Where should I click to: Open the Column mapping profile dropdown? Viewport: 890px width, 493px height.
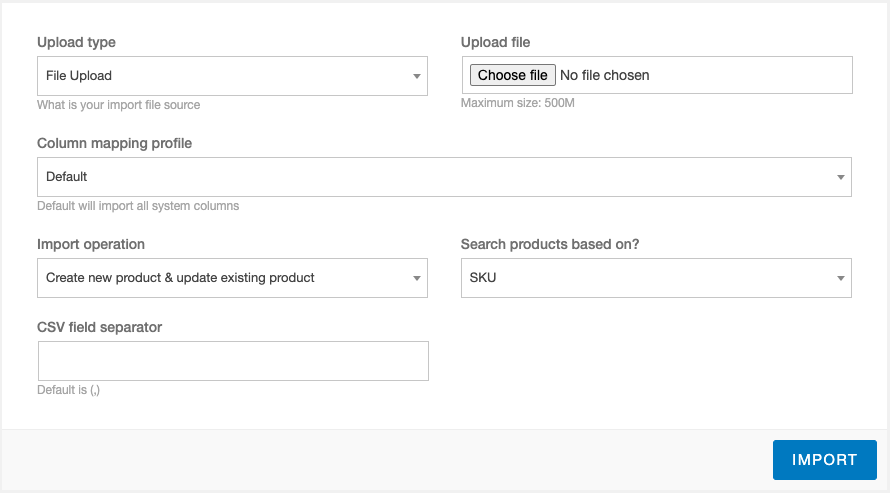pyautogui.click(x=444, y=177)
